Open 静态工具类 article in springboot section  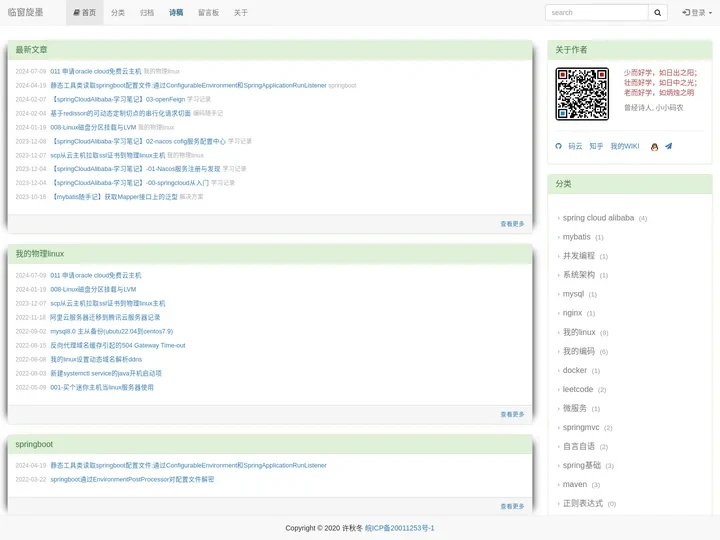(x=188, y=465)
